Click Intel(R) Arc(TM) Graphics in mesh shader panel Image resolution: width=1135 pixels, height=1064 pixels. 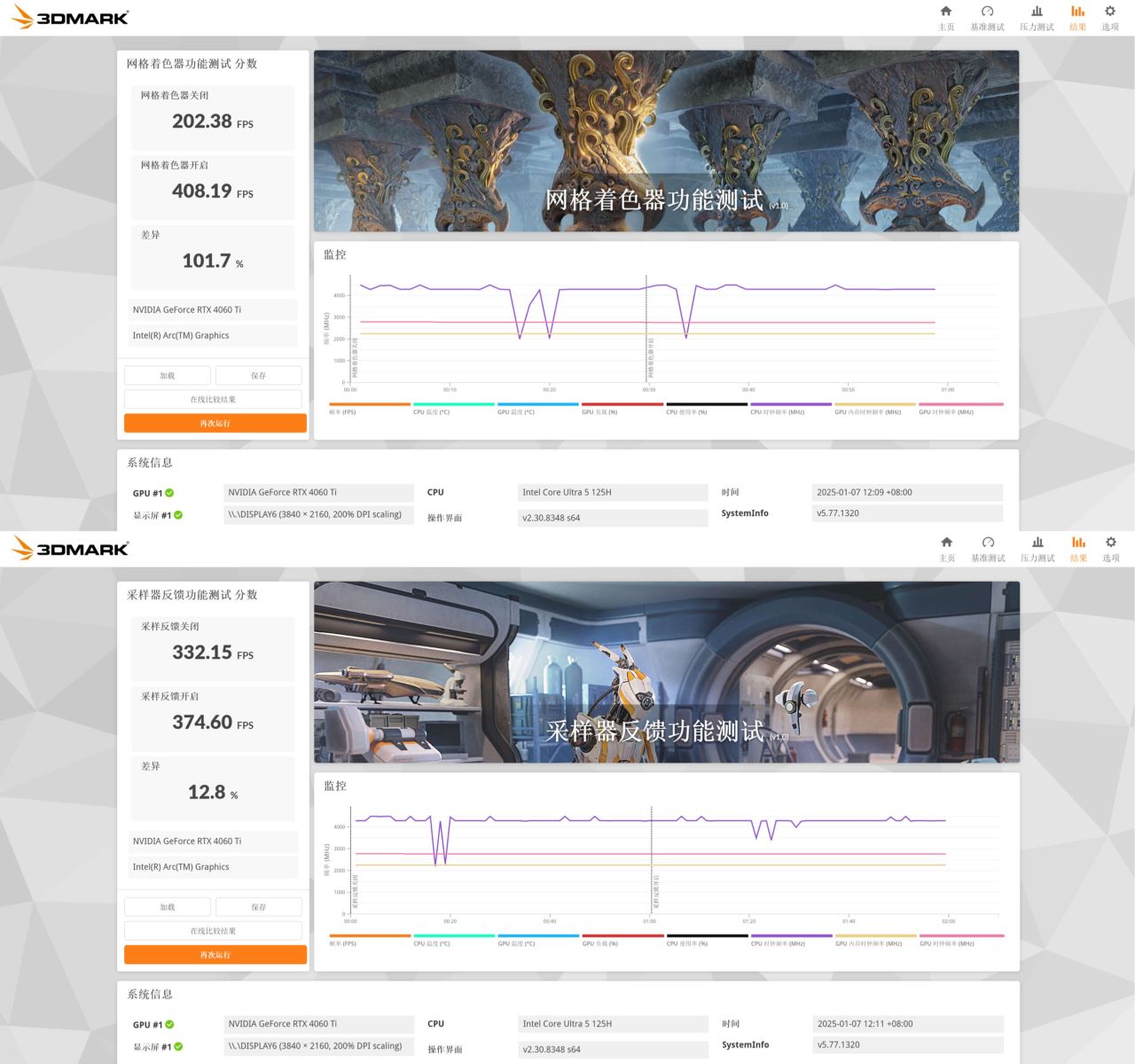pos(213,335)
